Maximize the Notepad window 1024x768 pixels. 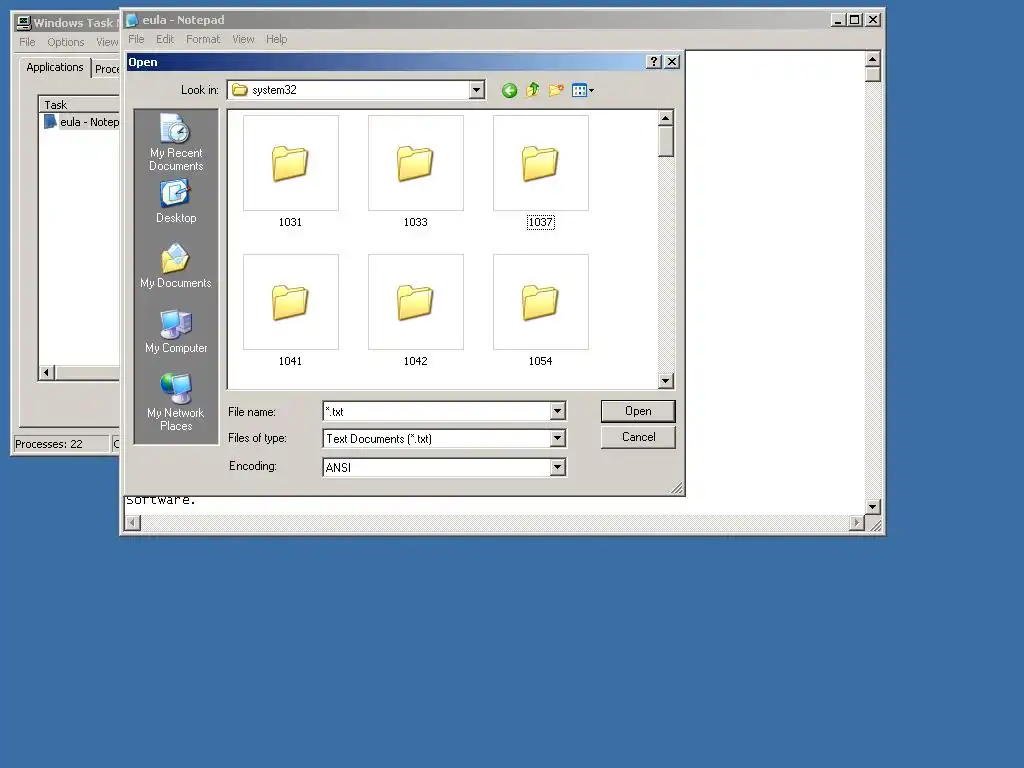[854, 20]
